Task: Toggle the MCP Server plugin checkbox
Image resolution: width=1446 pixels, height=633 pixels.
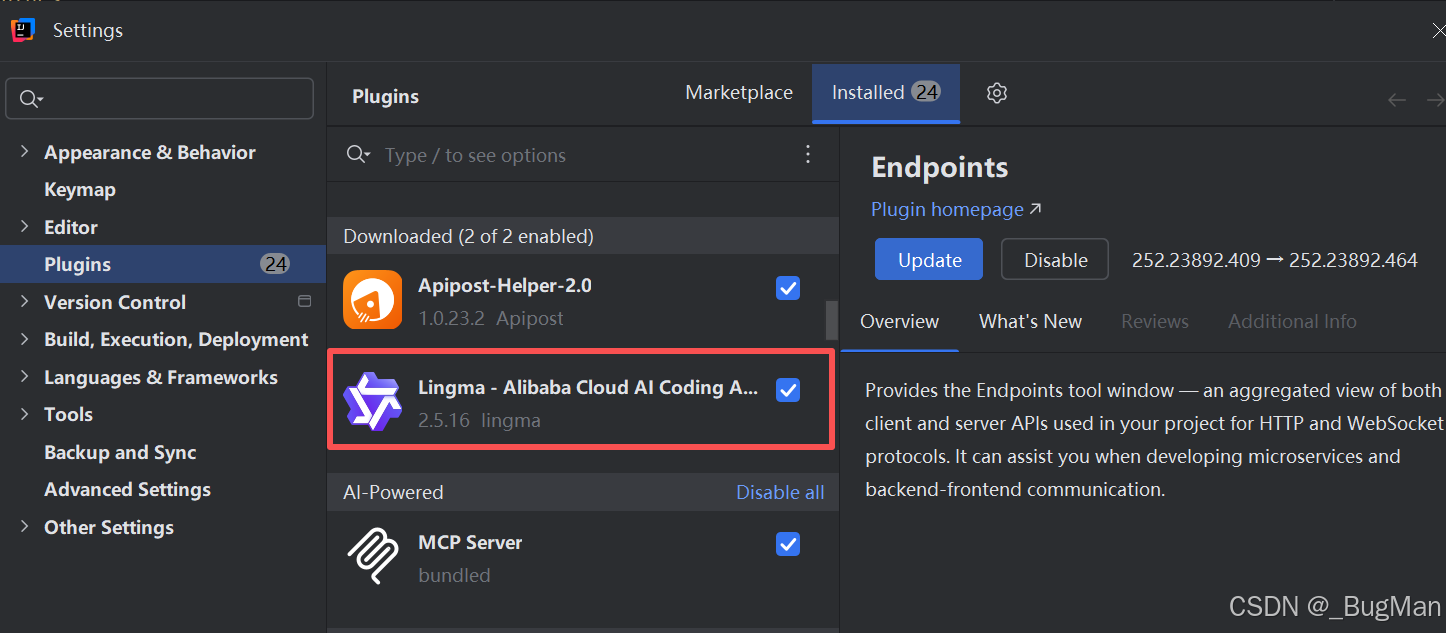Action: tap(788, 544)
